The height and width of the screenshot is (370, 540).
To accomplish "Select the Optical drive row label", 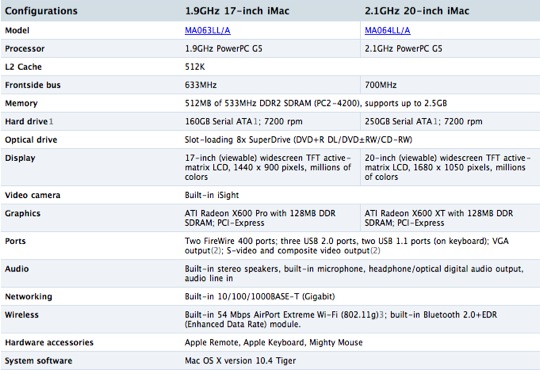I will [x=31, y=140].
